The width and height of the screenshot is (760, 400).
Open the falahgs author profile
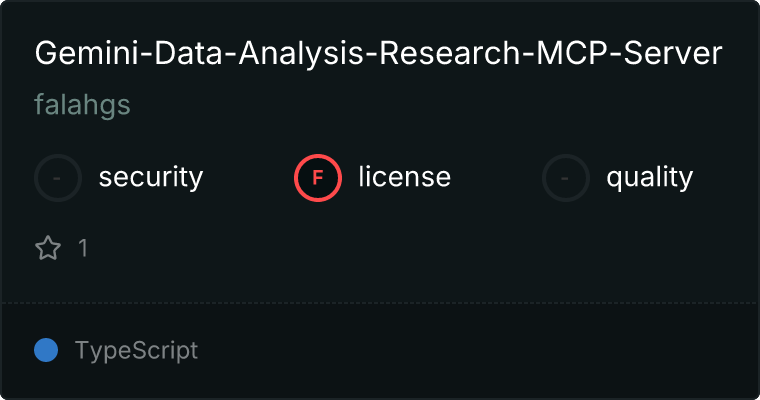82,105
